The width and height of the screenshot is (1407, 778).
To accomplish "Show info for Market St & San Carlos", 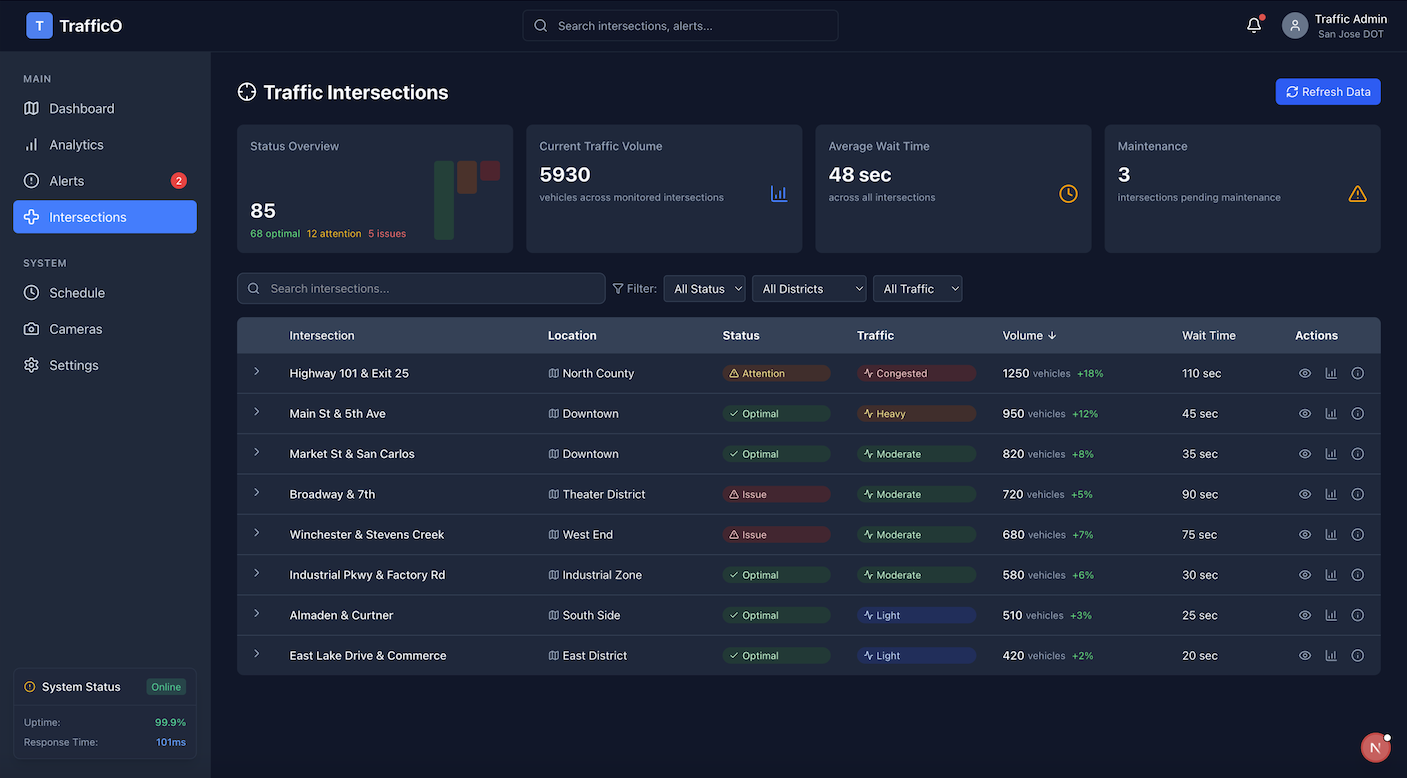I will tap(1358, 454).
